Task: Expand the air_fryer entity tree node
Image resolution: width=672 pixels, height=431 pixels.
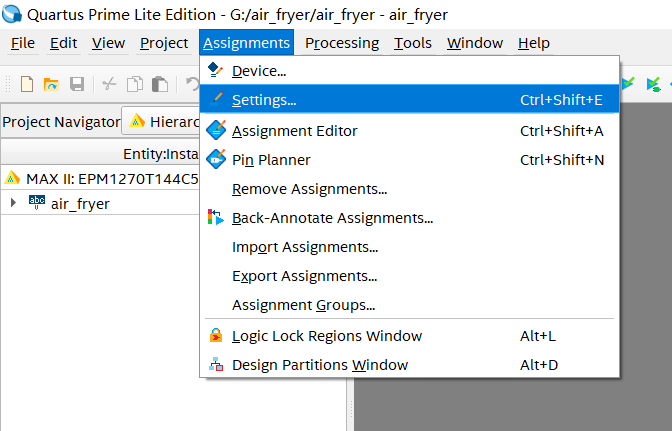Action: click(13, 203)
